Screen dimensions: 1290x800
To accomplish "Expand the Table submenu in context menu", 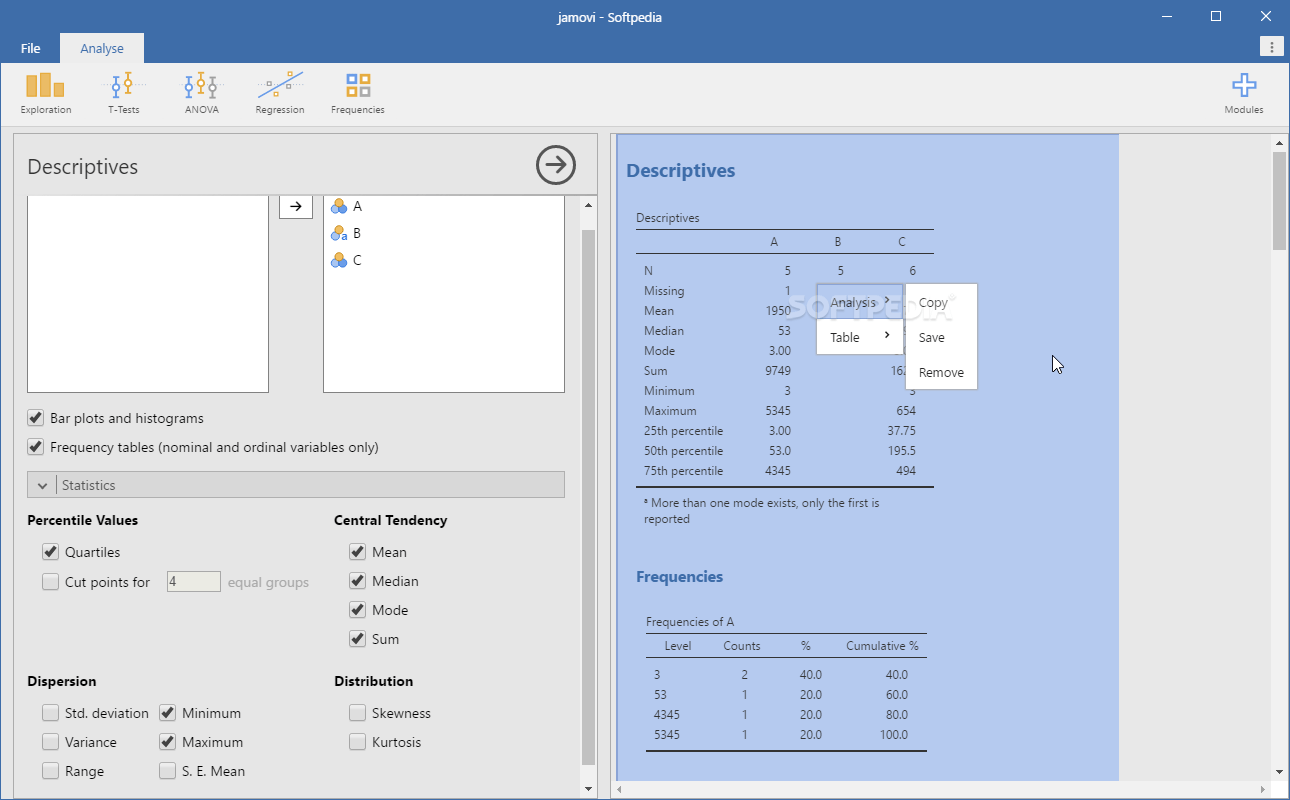I will [x=860, y=337].
